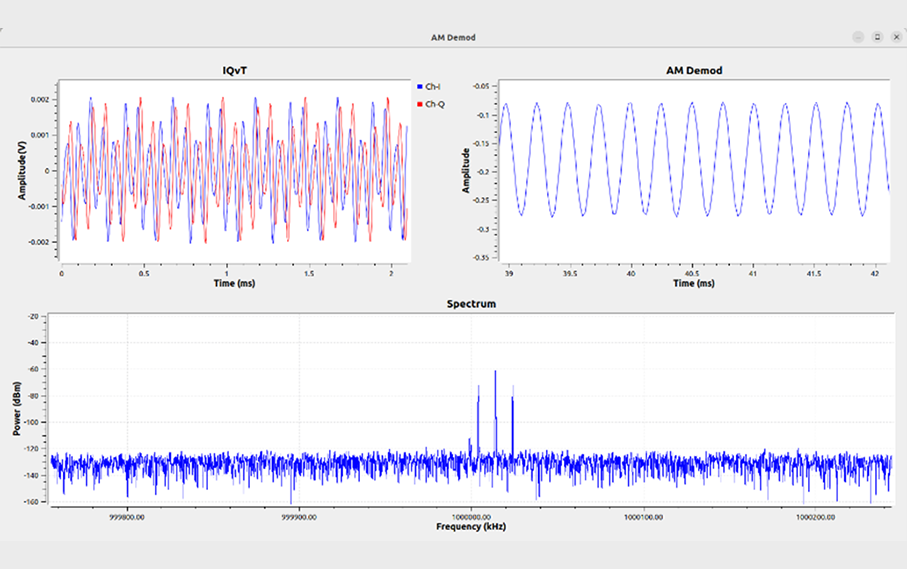This screenshot has width=907, height=569.
Task: Click the AM Demod window title bar text
Action: 453,37
